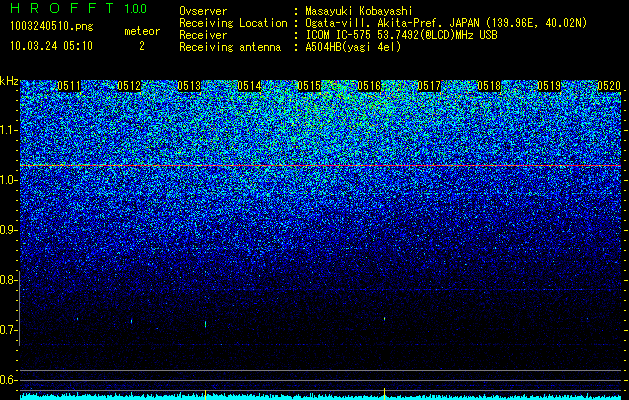Click the yellow meteor marker below 0513

click(205, 393)
